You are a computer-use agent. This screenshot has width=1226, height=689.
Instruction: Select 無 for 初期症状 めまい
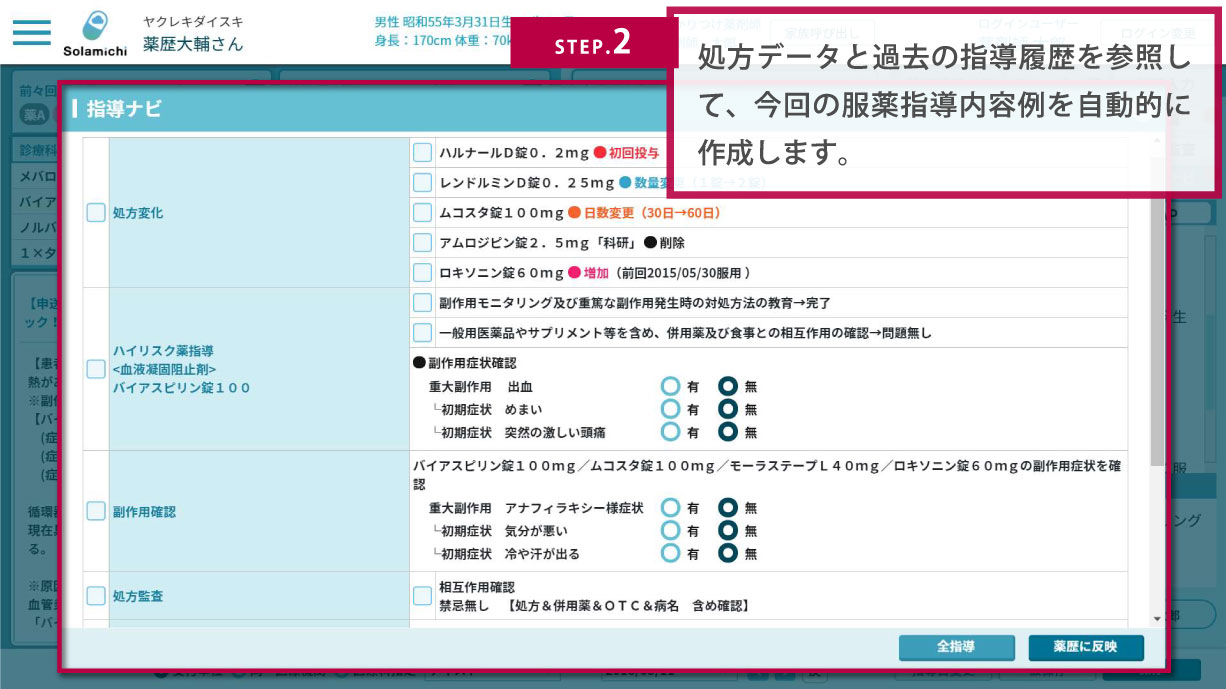(728, 409)
